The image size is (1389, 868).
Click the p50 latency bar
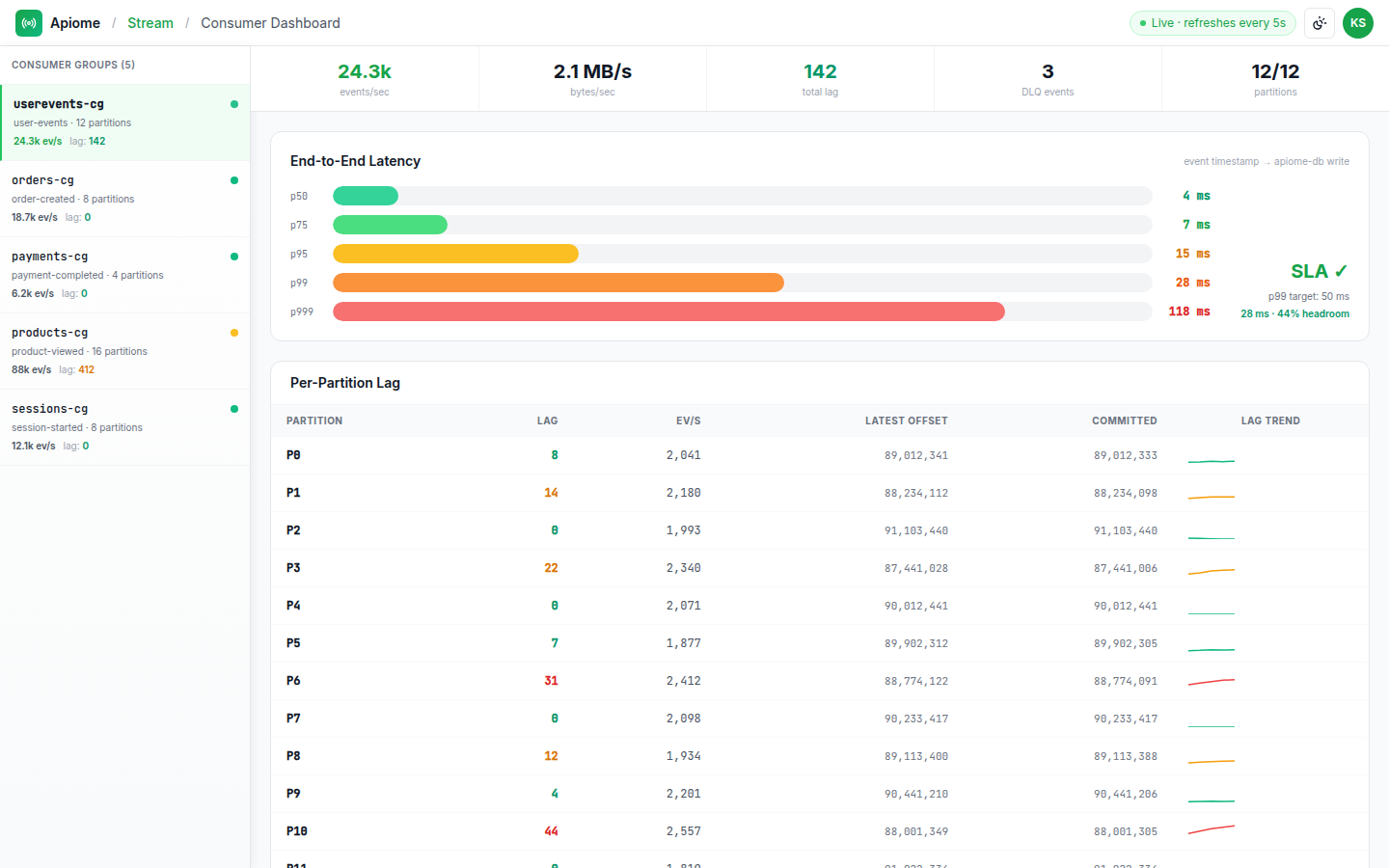[x=366, y=196]
